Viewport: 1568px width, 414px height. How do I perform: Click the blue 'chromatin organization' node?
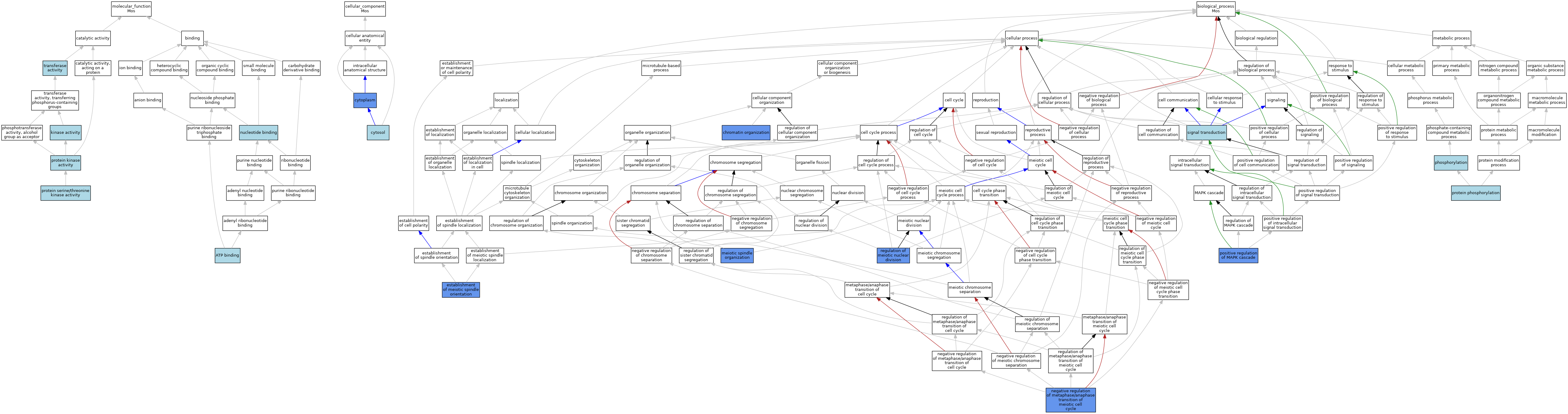pos(746,132)
